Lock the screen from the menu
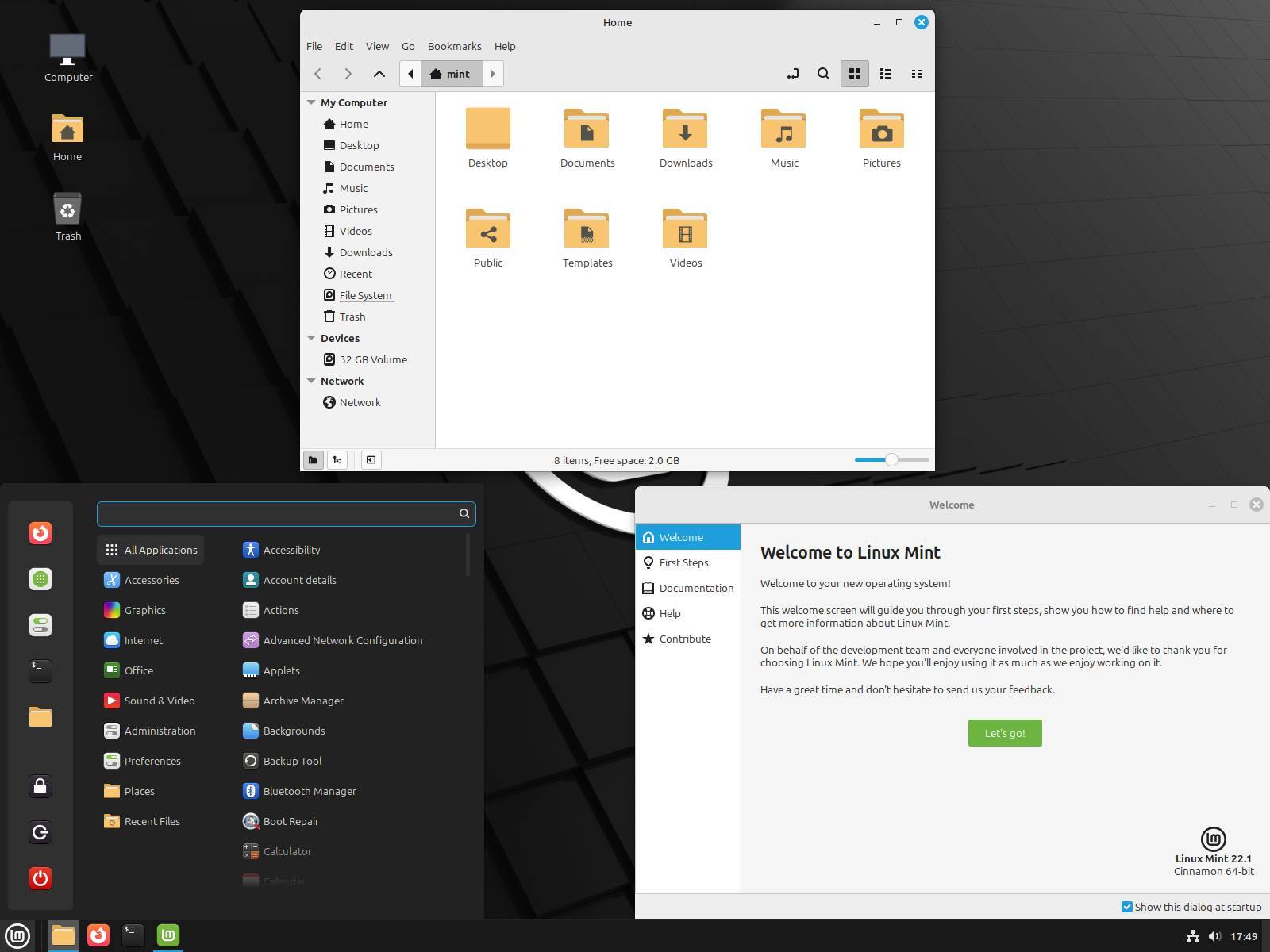Screen dimensions: 1270x952 (40, 786)
